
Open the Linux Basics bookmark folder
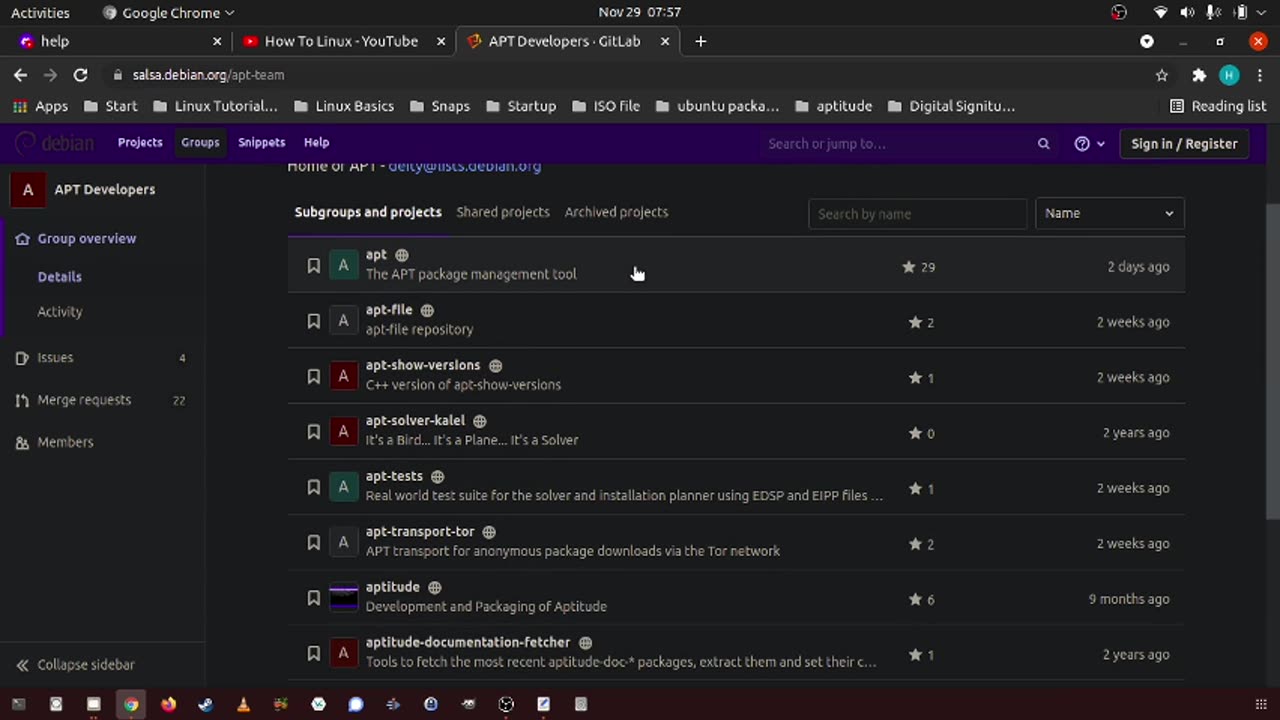click(x=344, y=106)
